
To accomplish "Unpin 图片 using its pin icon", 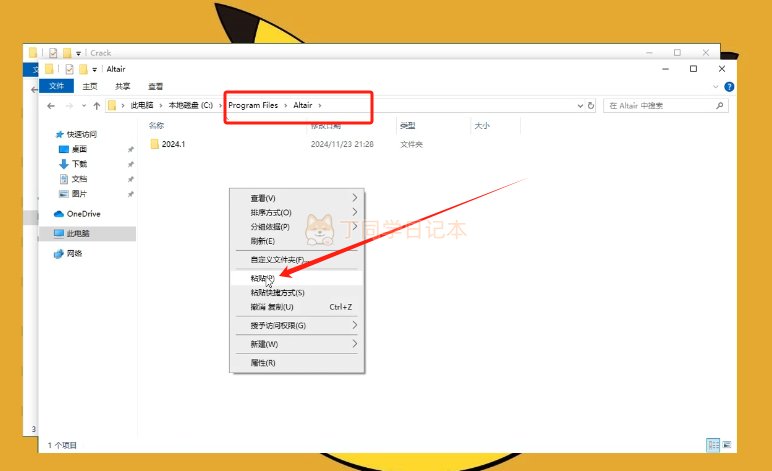I will [130, 194].
